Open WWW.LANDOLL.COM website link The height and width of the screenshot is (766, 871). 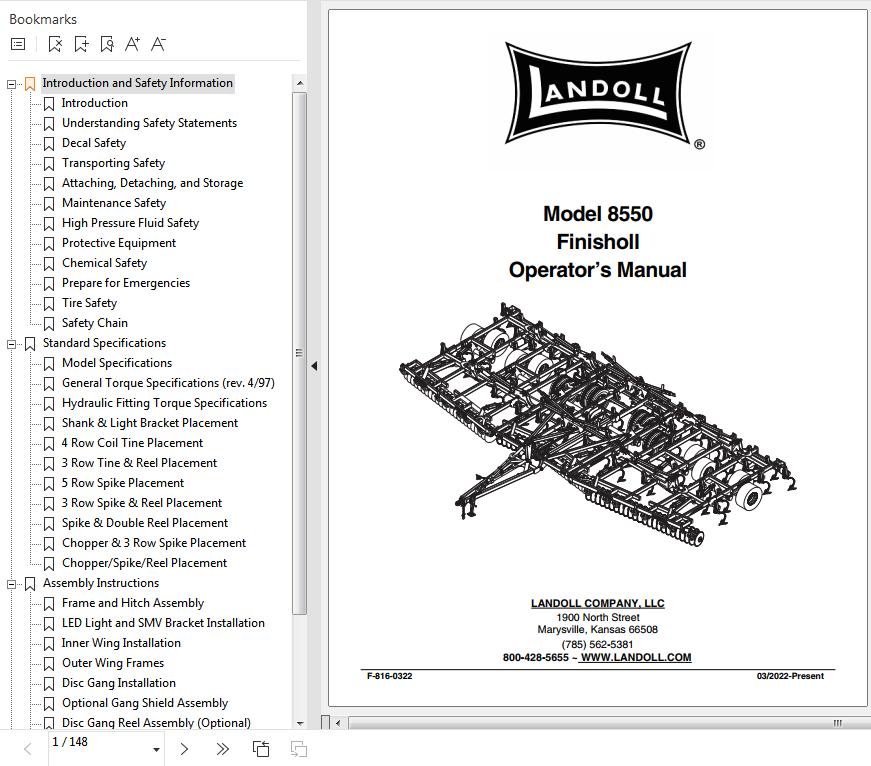tap(635, 657)
